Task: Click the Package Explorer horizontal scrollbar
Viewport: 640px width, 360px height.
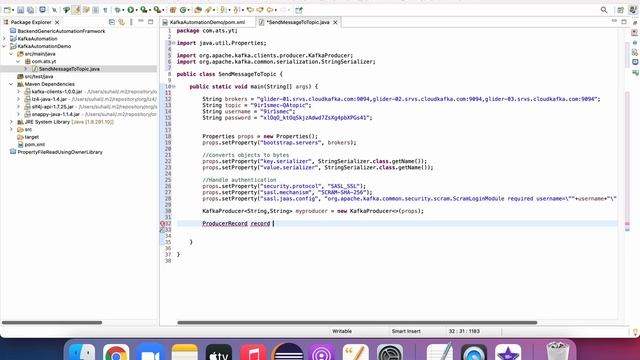Action: click(x=52, y=322)
